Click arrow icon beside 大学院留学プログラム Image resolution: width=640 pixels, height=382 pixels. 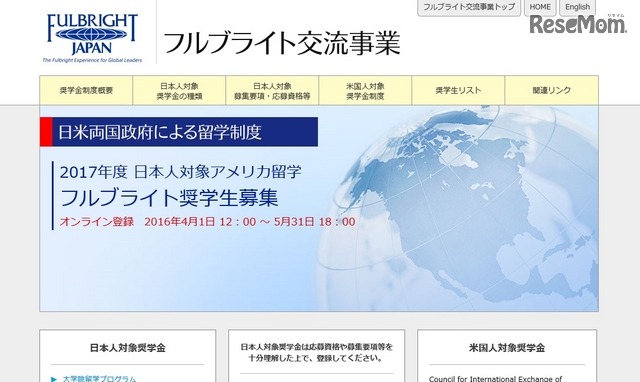[54, 379]
